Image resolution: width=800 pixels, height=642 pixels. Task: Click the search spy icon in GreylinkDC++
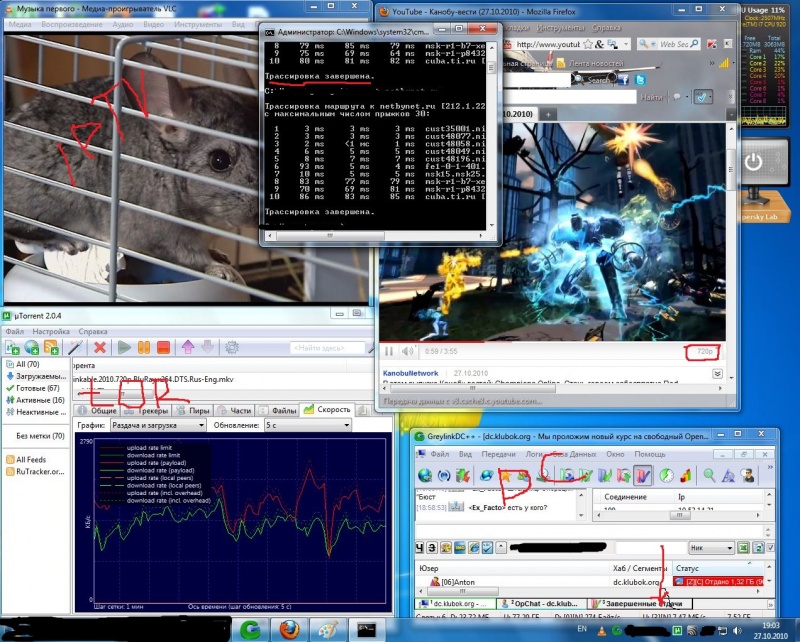pos(748,476)
